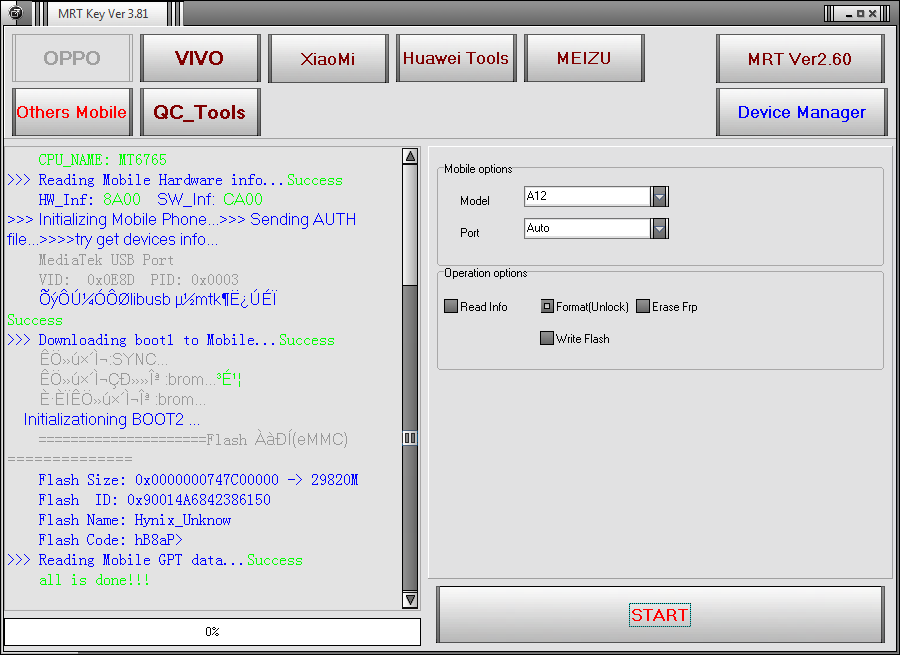Click the log scrollbar thumb
This screenshot has width=900, height=655.
click(x=410, y=438)
